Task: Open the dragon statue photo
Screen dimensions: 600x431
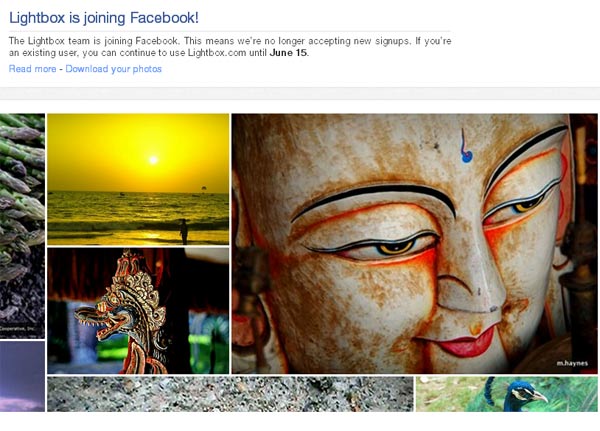Action: coord(138,310)
